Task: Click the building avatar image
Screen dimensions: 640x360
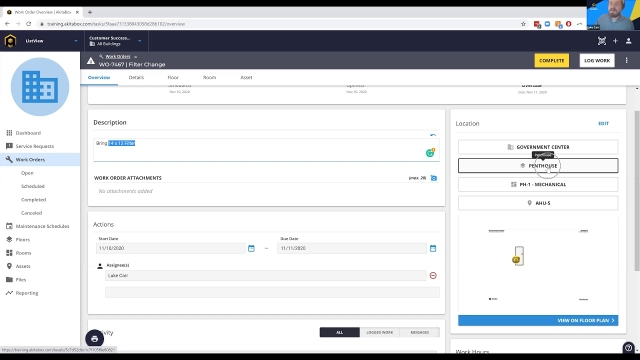Action: 40,87
